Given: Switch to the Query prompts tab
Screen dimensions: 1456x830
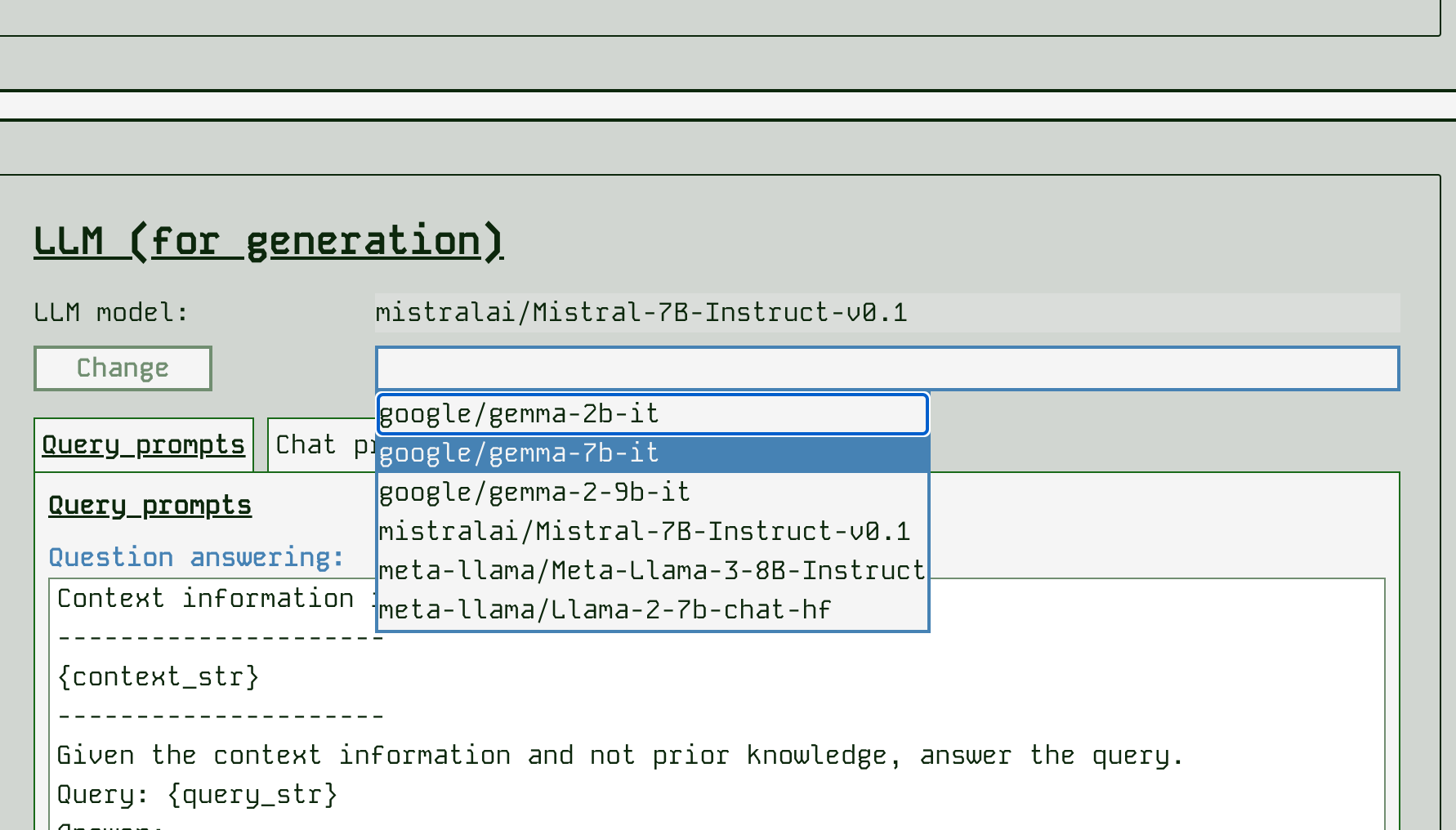Looking at the screenshot, I should click(144, 445).
